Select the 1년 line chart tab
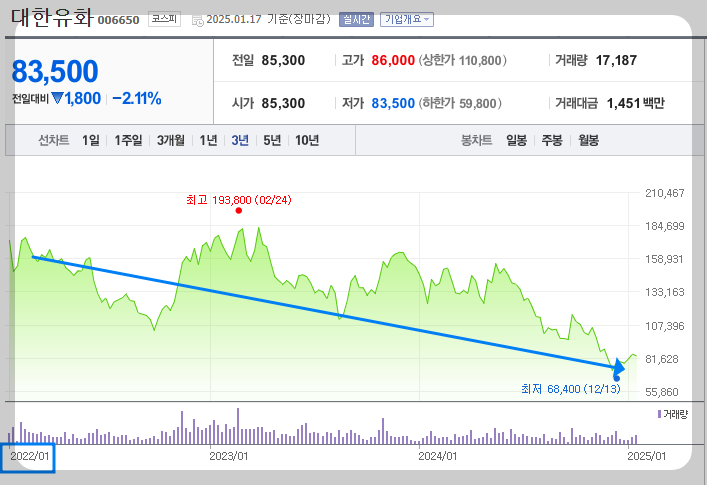This screenshot has width=707, height=485. [208, 140]
